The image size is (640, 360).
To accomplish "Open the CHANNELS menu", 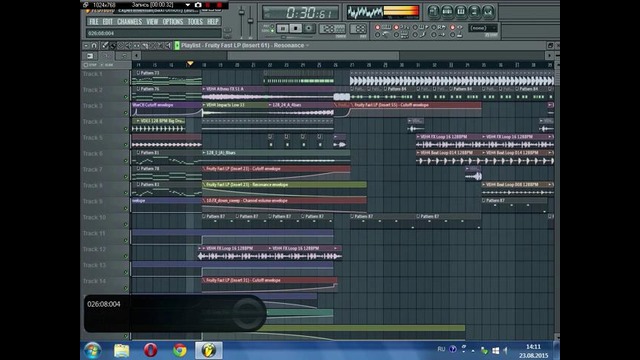I will click(129, 22).
